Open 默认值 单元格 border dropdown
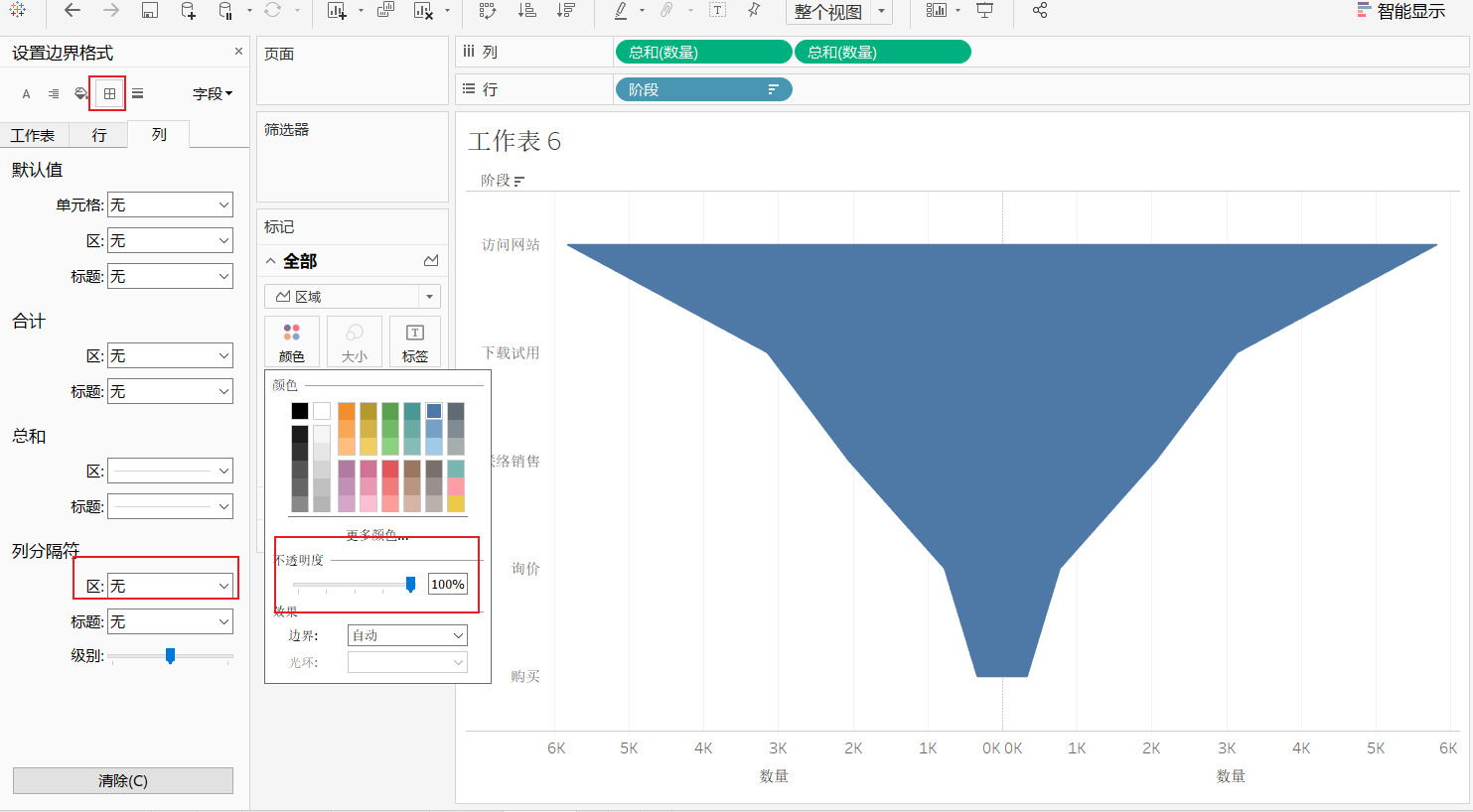This screenshot has width=1473, height=812. coord(170,204)
